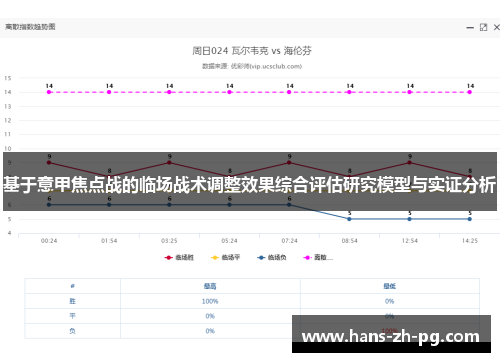Click the blue data point at 14:25
500x362 pixels.
pos(470,219)
